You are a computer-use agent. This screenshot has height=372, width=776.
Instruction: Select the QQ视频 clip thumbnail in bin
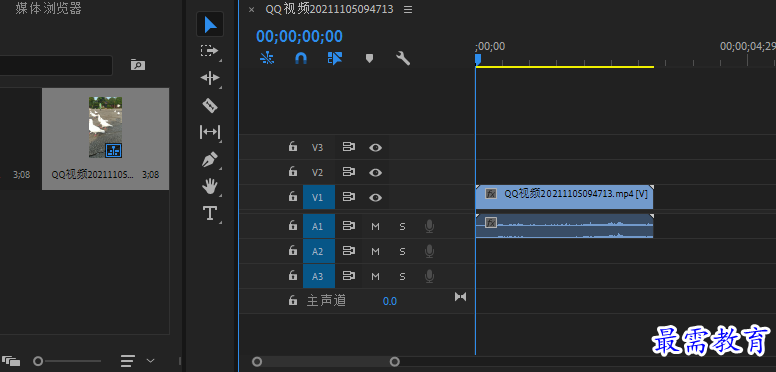click(105, 128)
